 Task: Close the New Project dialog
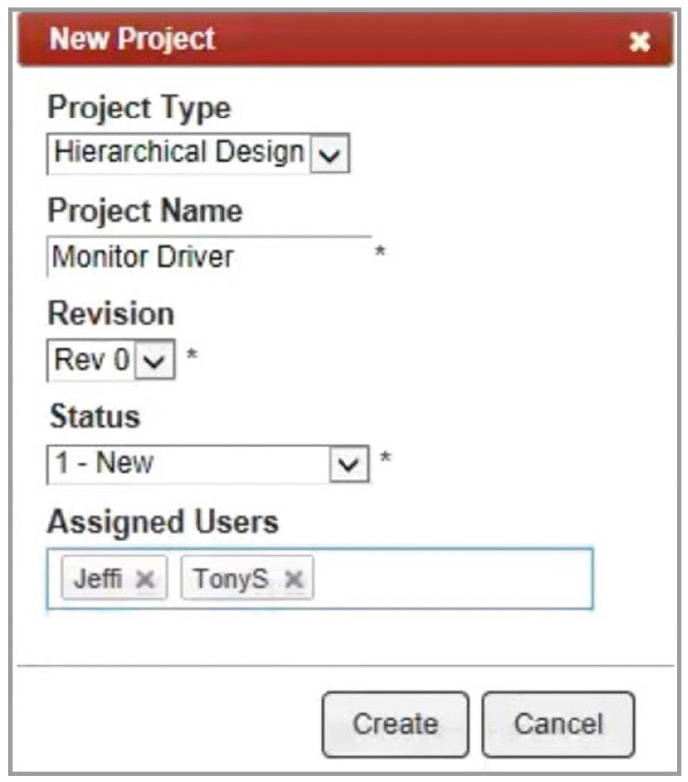click(639, 41)
